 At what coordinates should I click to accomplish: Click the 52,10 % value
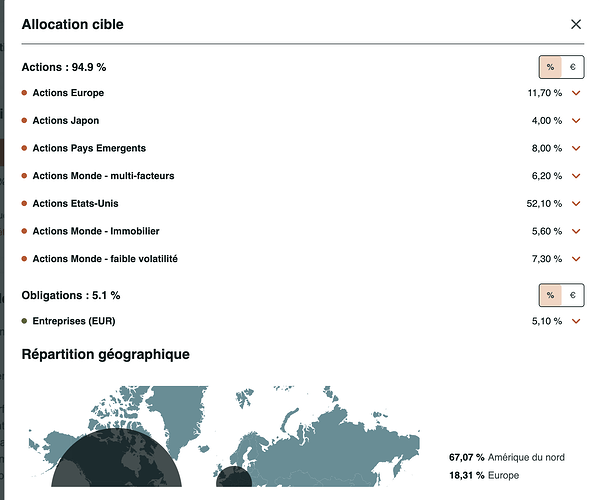pyautogui.click(x=544, y=204)
